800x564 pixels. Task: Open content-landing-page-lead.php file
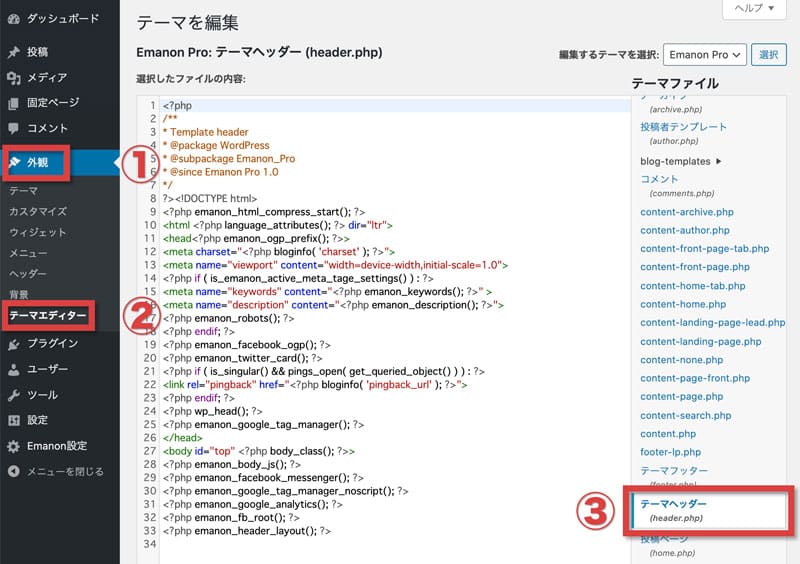(713, 323)
